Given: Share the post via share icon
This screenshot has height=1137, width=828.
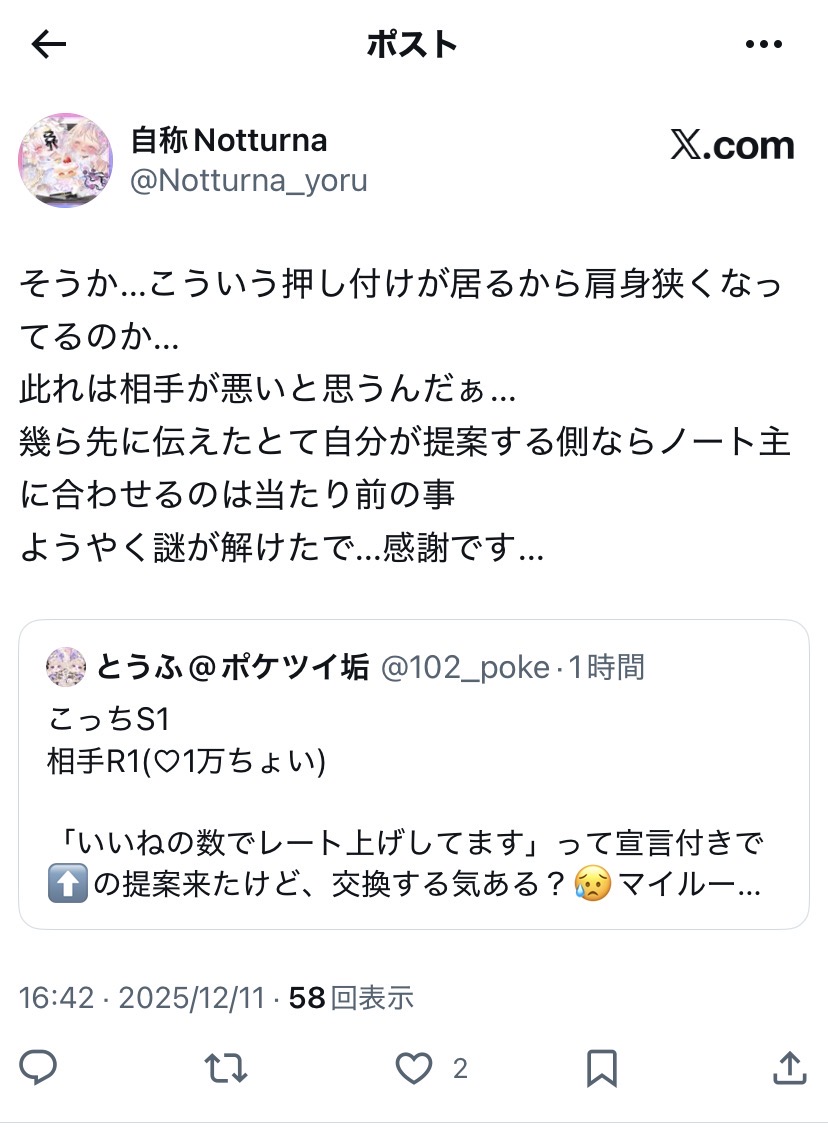Looking at the screenshot, I should coord(789,1069).
